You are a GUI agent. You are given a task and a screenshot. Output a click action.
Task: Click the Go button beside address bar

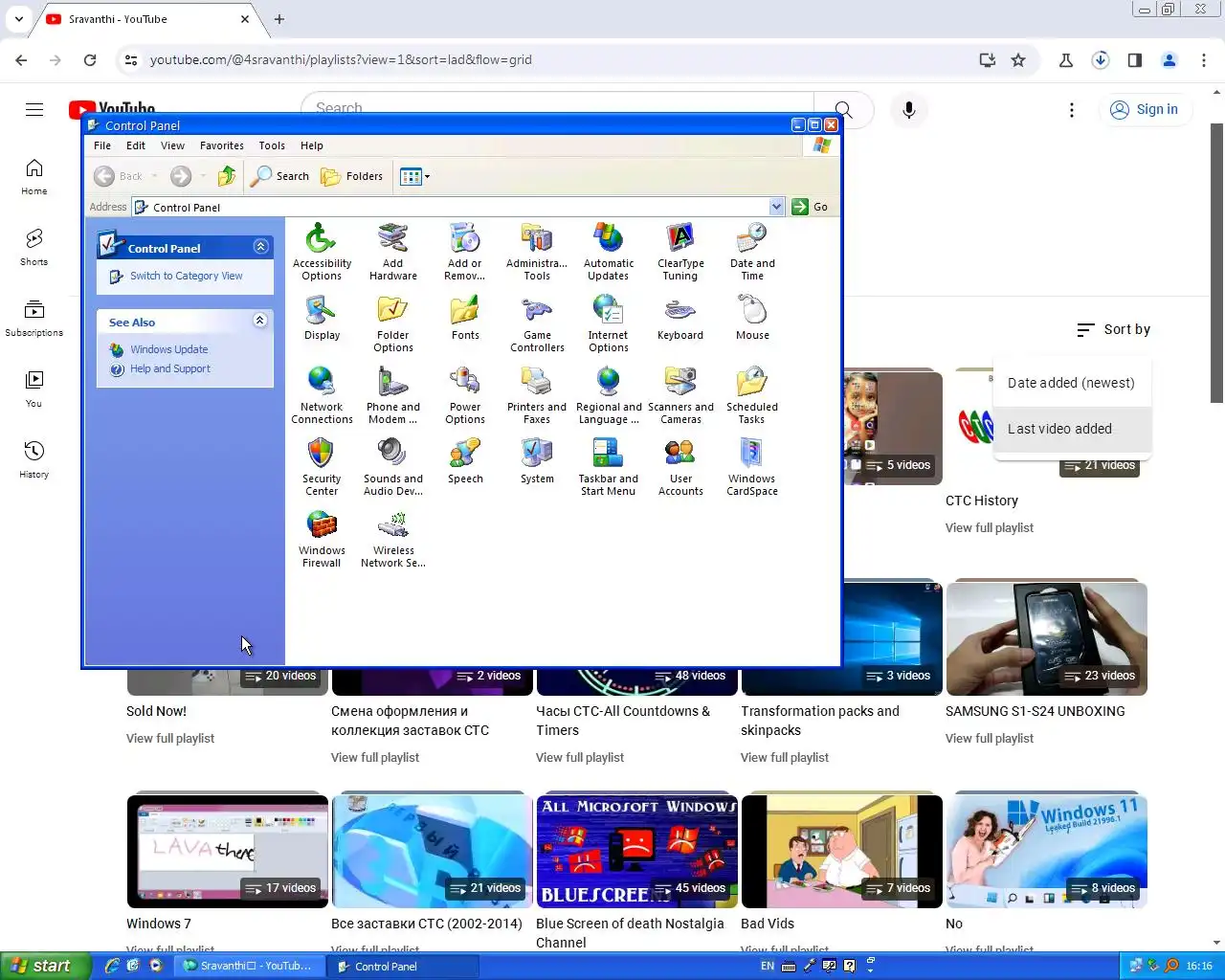coord(811,207)
